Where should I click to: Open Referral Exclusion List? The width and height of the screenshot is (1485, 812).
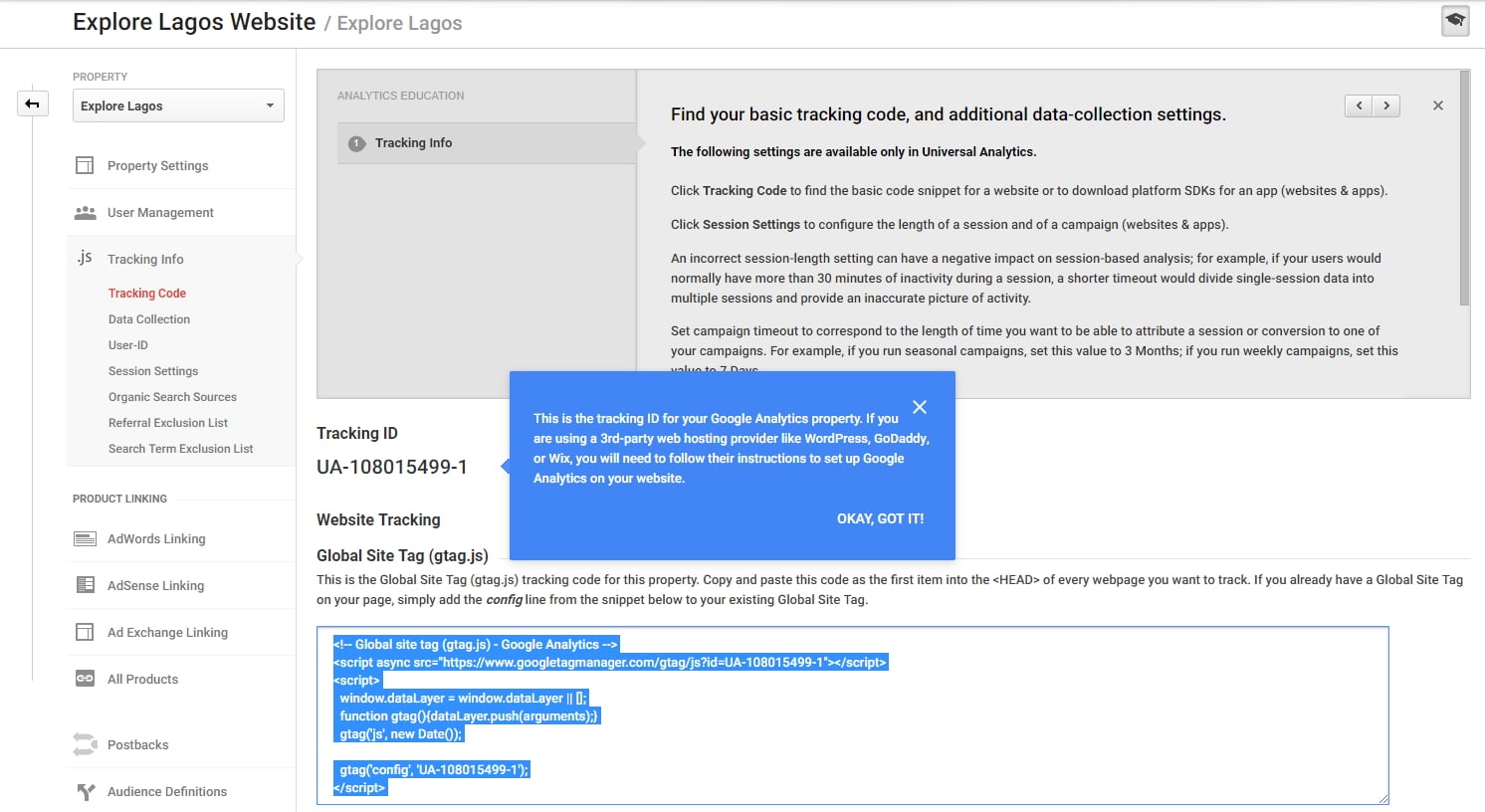[168, 422]
